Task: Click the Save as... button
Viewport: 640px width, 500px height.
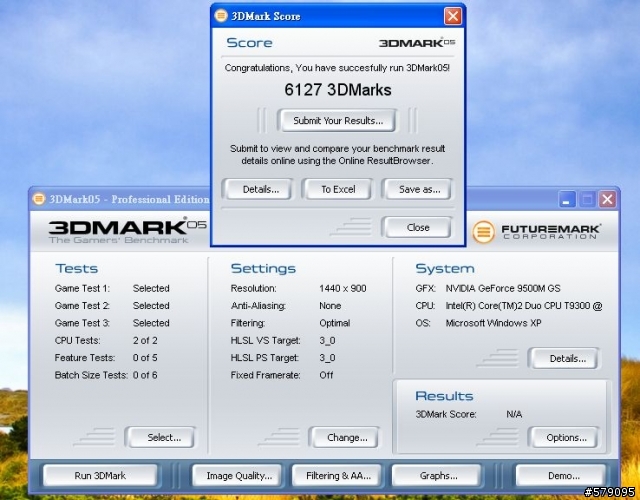Action: click(417, 189)
